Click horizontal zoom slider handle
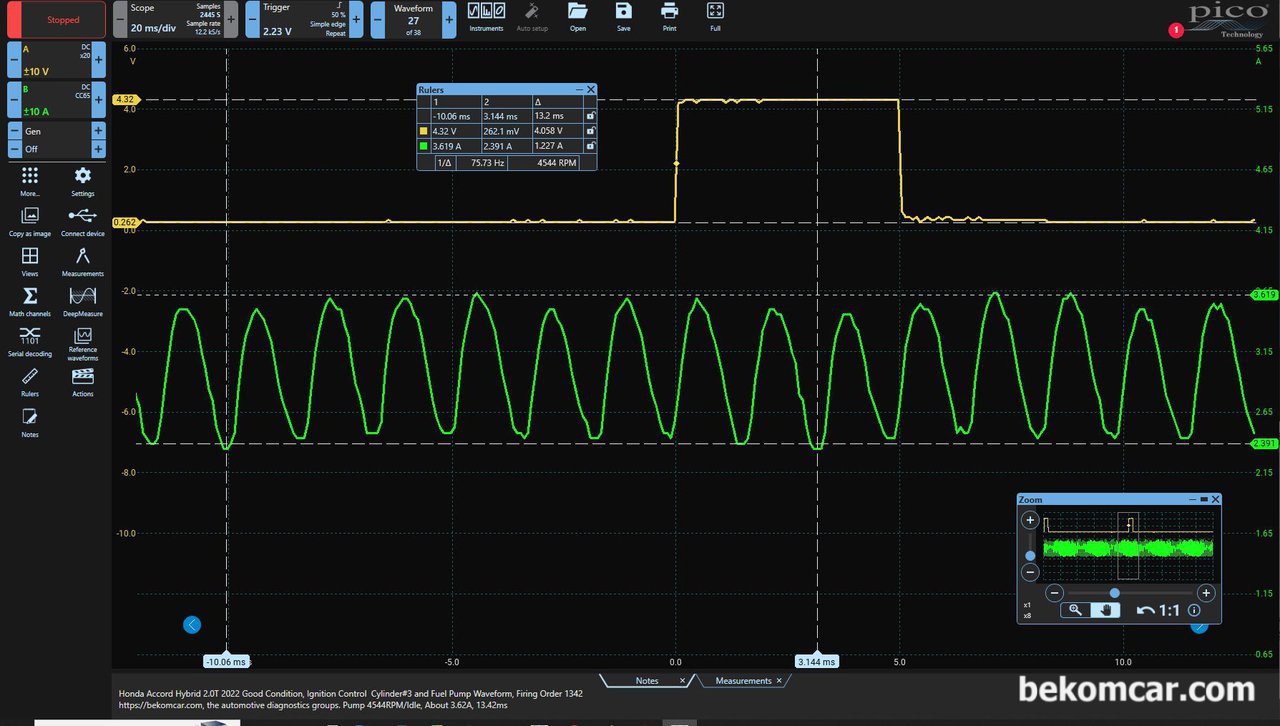Image resolution: width=1280 pixels, height=726 pixels. click(x=1114, y=593)
